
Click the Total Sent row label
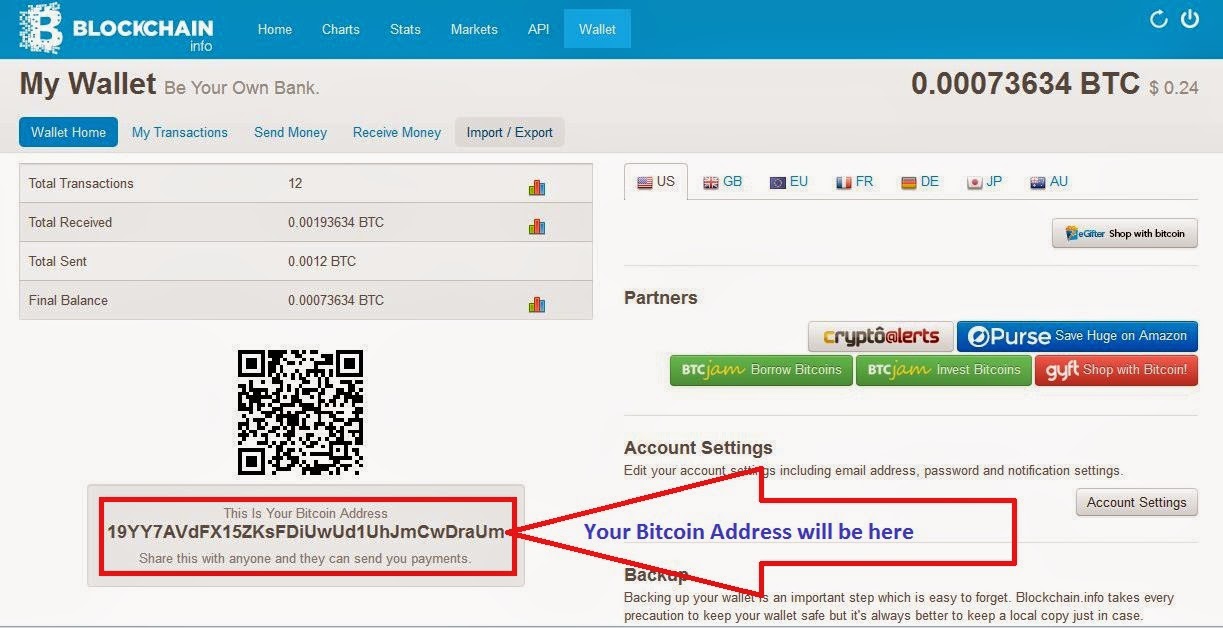[x=58, y=261]
